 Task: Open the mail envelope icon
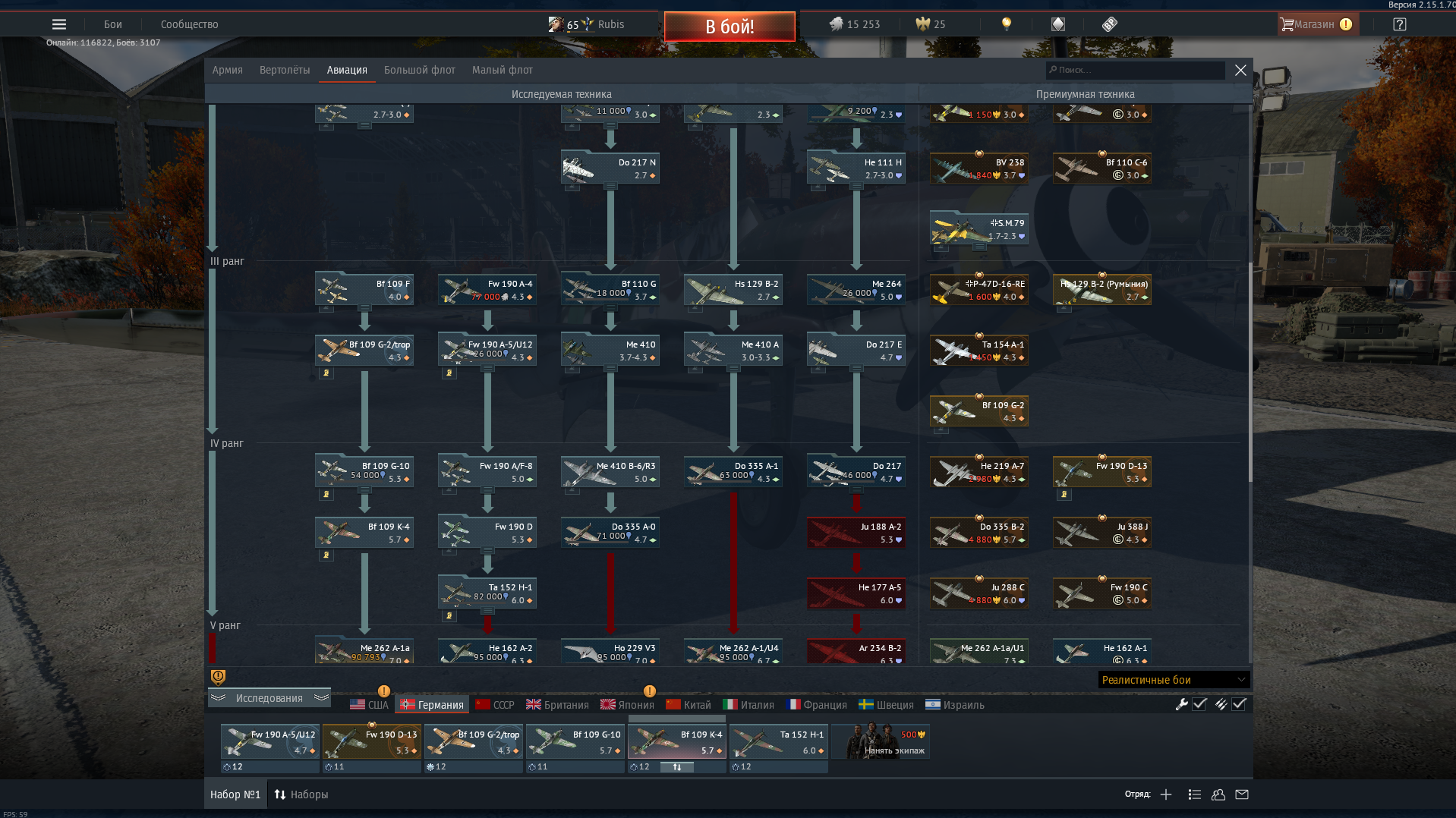click(1242, 794)
